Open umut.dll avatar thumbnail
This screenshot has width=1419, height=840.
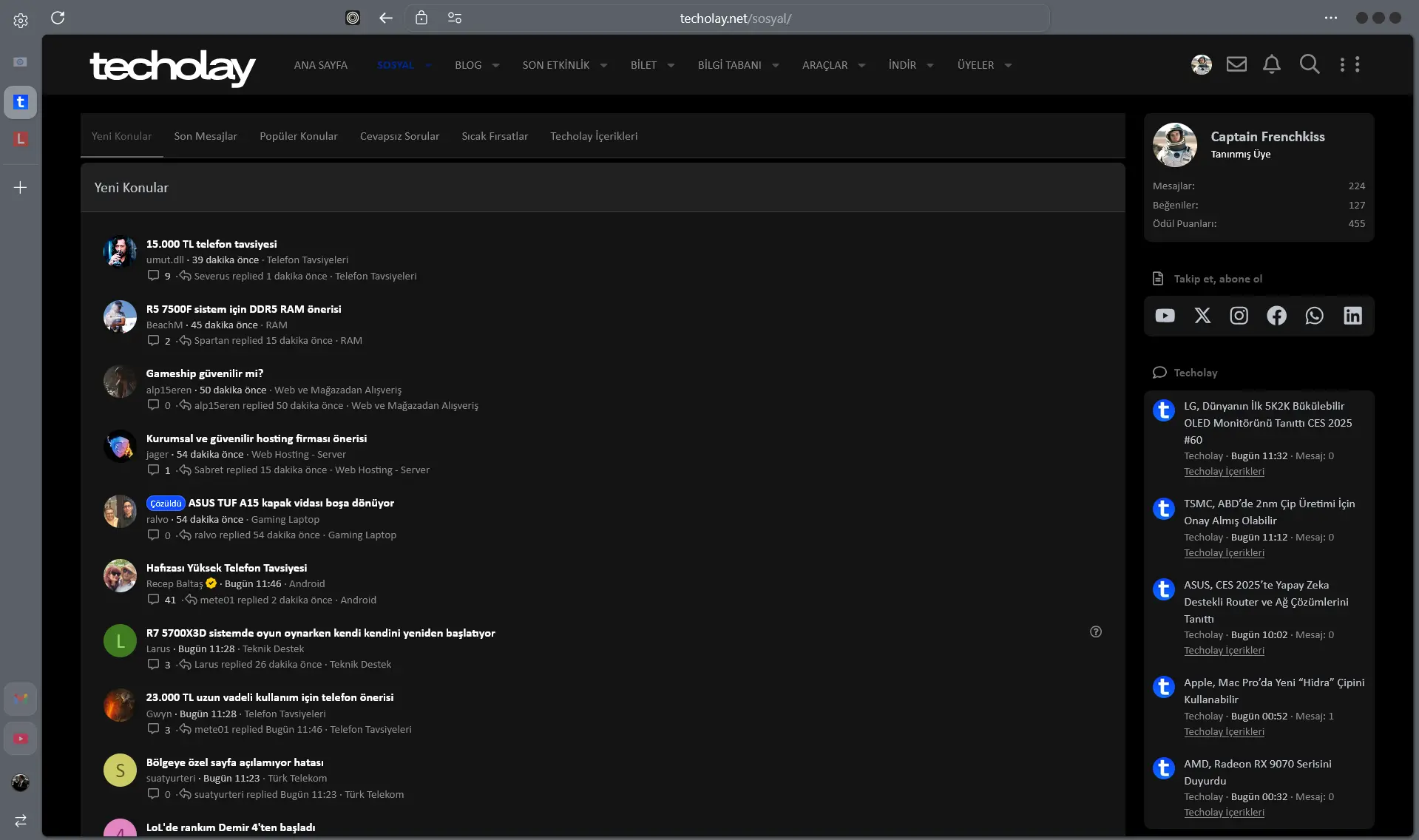pyautogui.click(x=120, y=252)
